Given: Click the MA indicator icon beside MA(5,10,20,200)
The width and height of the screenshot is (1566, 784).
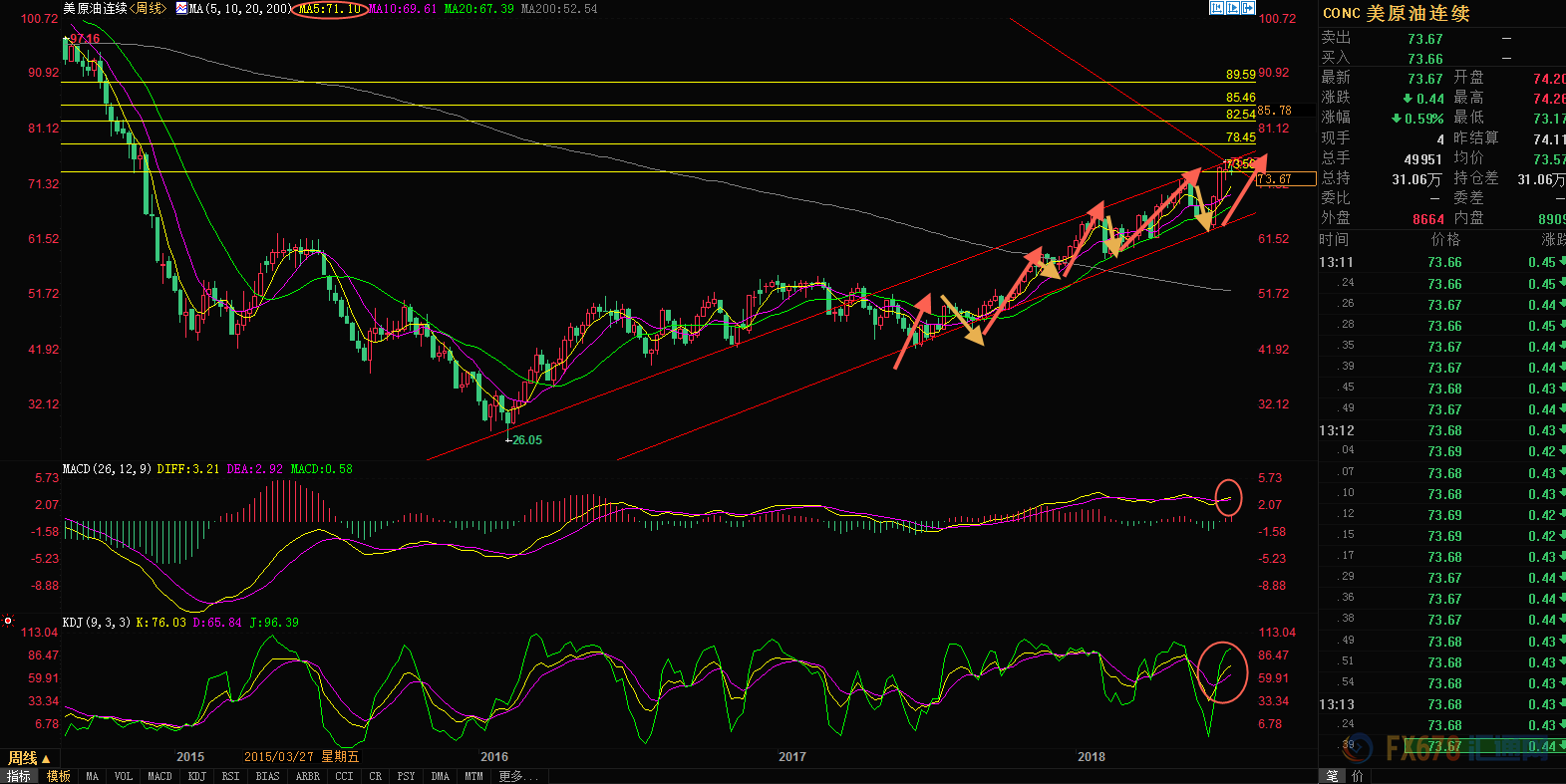Looking at the screenshot, I should click(x=181, y=8).
